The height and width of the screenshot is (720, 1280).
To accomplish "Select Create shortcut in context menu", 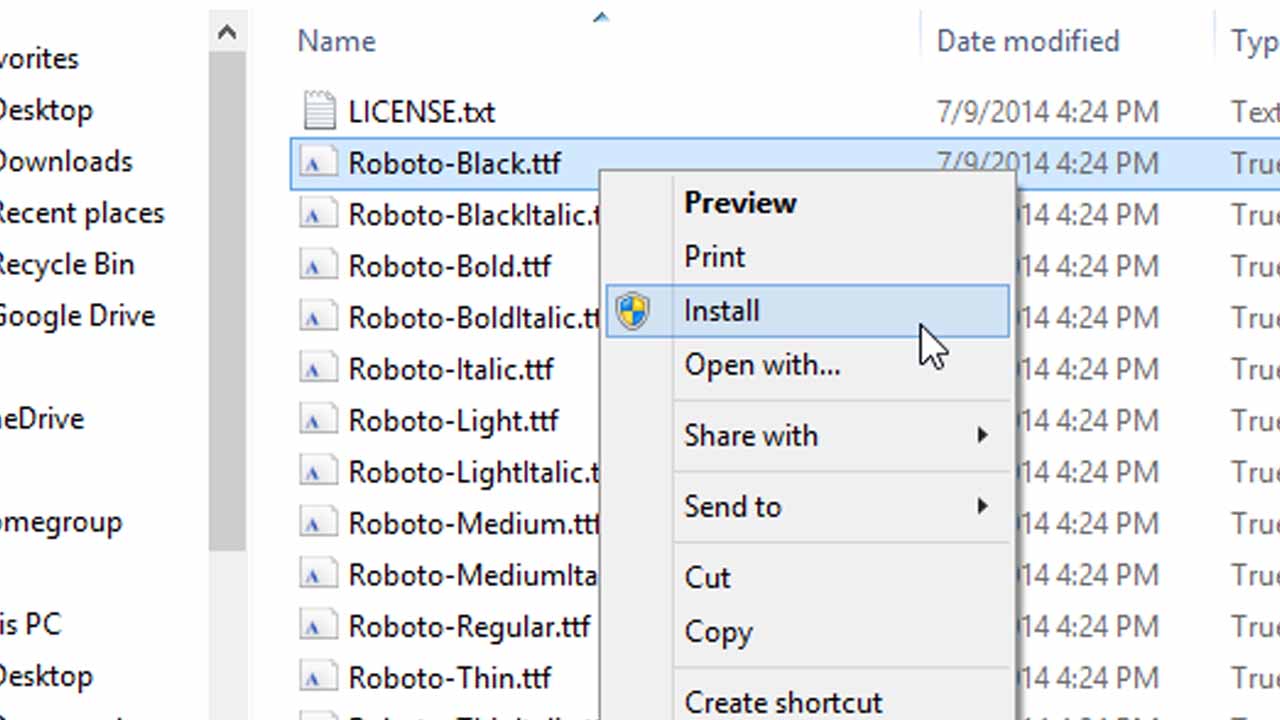I will pos(783,702).
